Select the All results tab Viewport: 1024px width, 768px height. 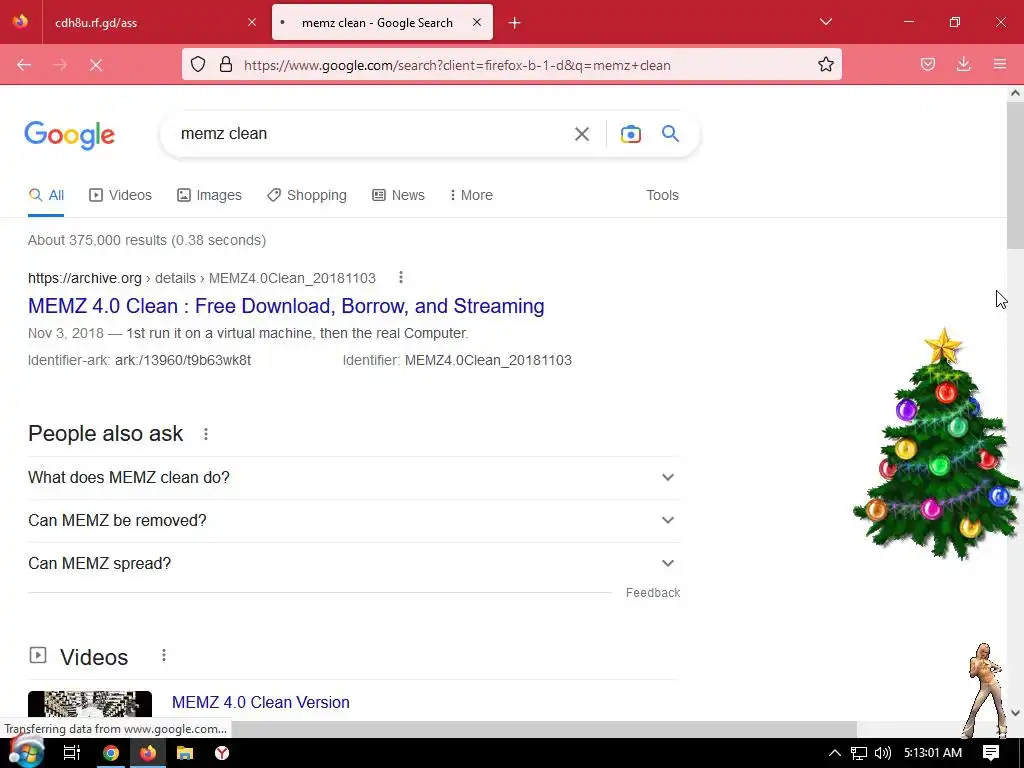pos(46,195)
